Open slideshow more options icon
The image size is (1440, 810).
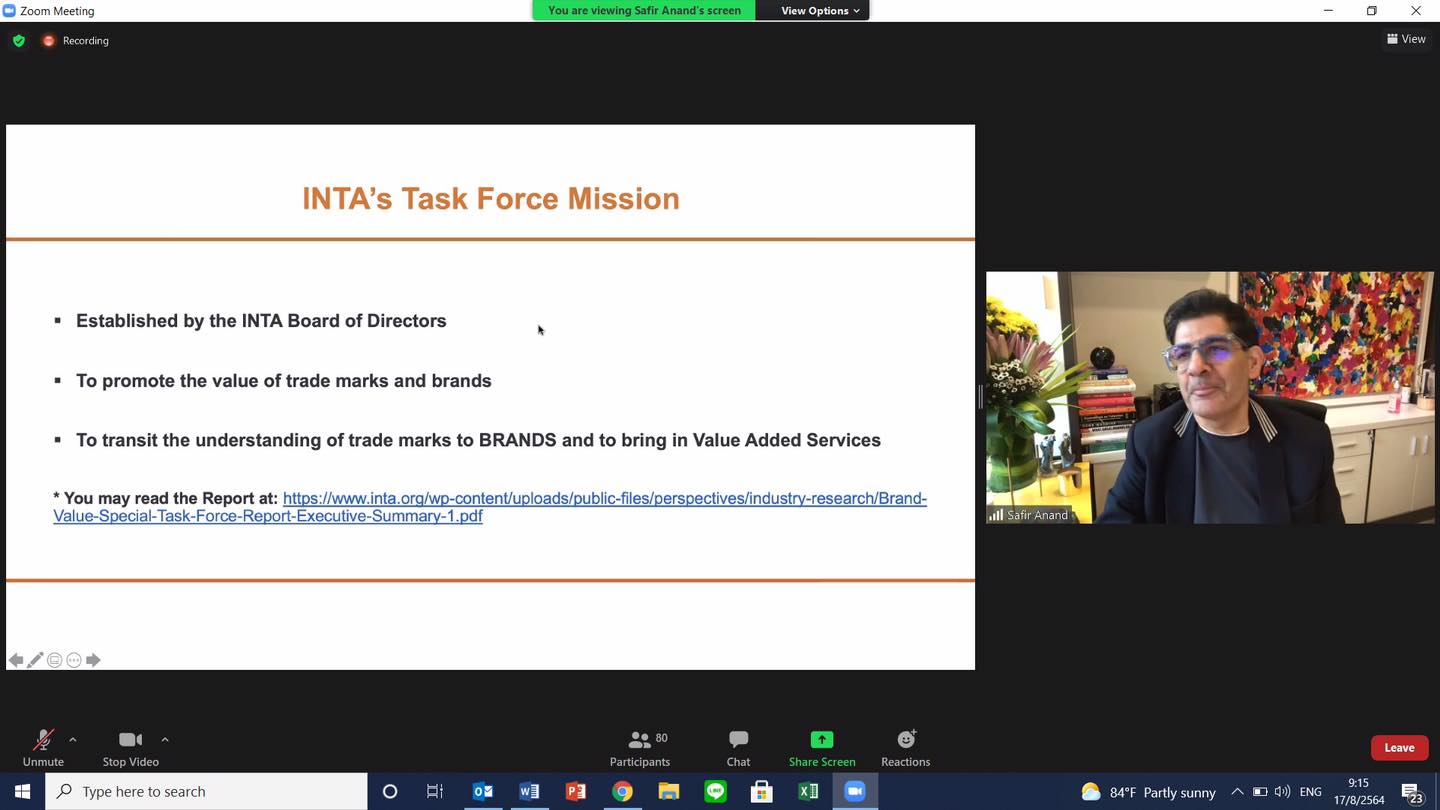[x=74, y=660]
